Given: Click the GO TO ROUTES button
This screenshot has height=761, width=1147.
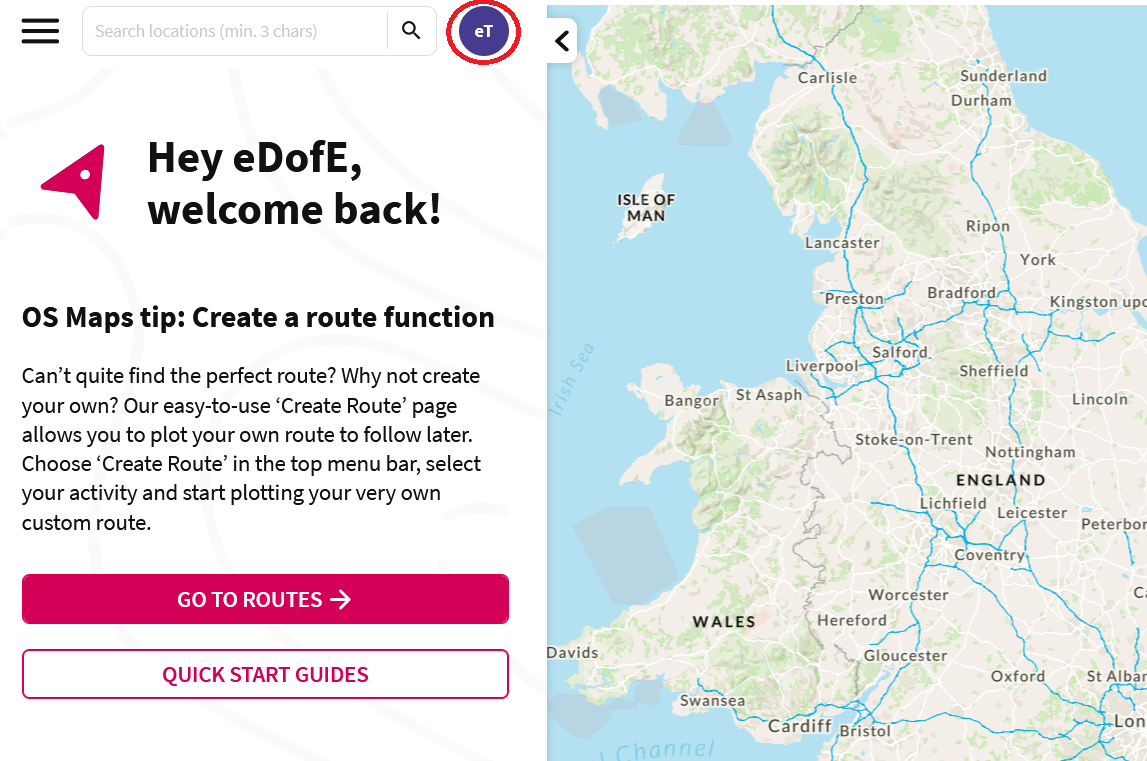Looking at the screenshot, I should coord(265,599).
